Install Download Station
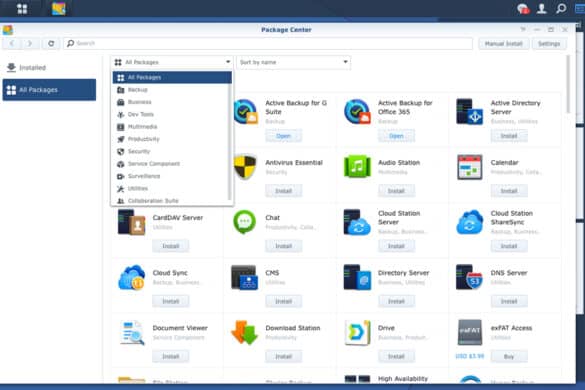This screenshot has height=390, width=585. (x=284, y=357)
